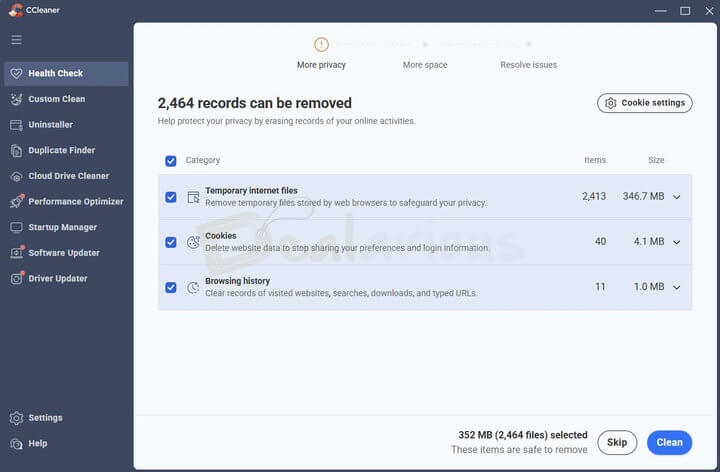This screenshot has width=720, height=472.
Task: Click the Software Updater icon
Action: tap(17, 253)
